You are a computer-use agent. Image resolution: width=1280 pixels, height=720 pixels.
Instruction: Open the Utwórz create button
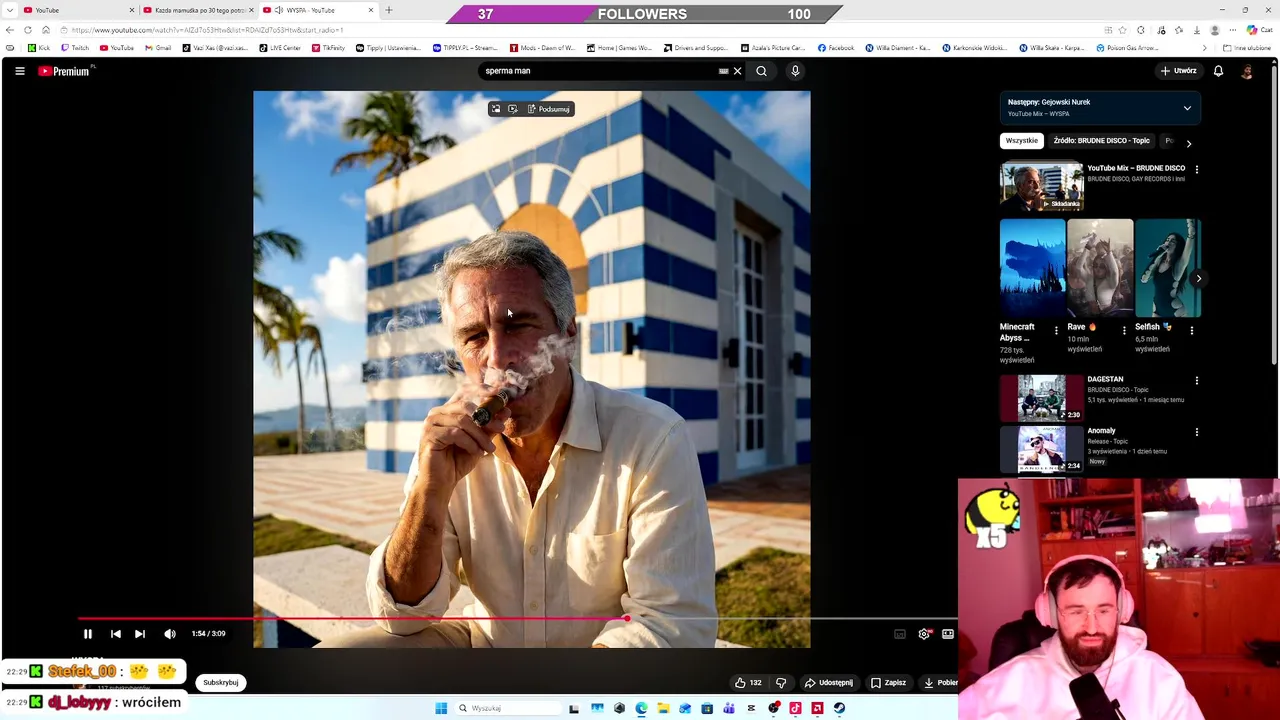click(x=1179, y=71)
